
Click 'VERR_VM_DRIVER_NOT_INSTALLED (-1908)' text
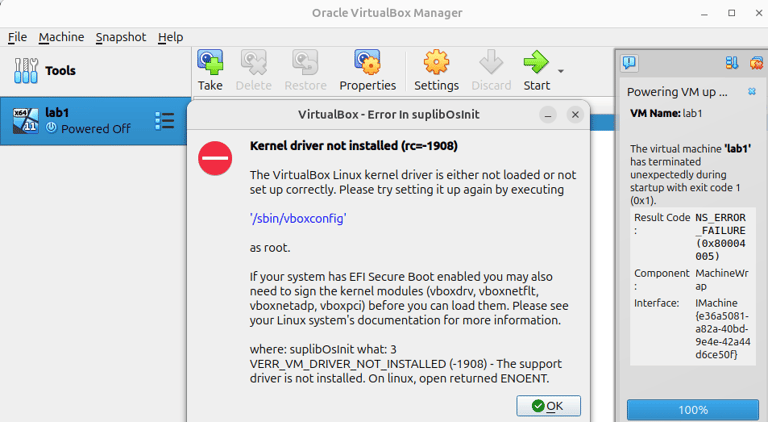coord(368,364)
